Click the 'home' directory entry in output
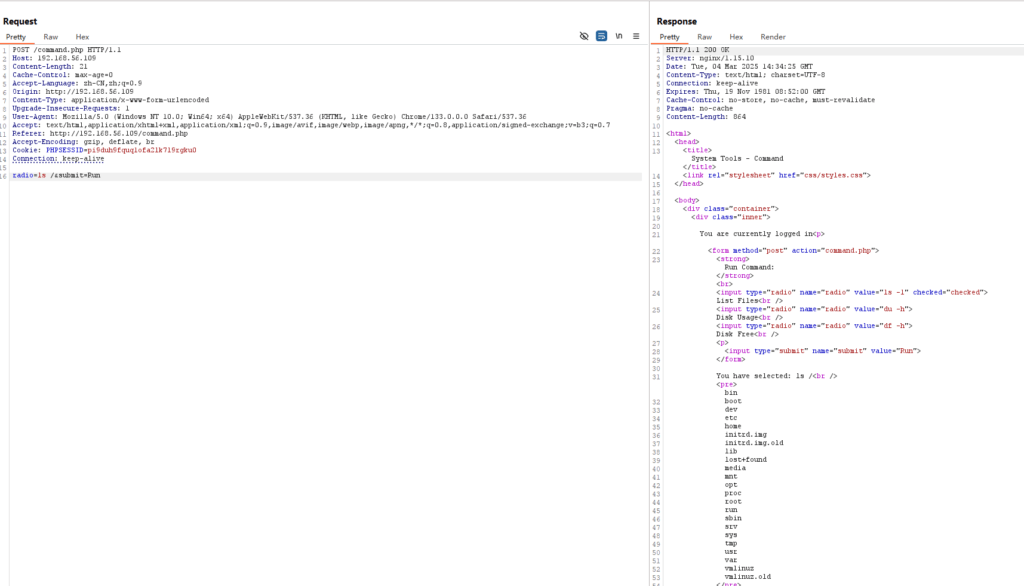The image size is (1024, 586). tap(733, 426)
